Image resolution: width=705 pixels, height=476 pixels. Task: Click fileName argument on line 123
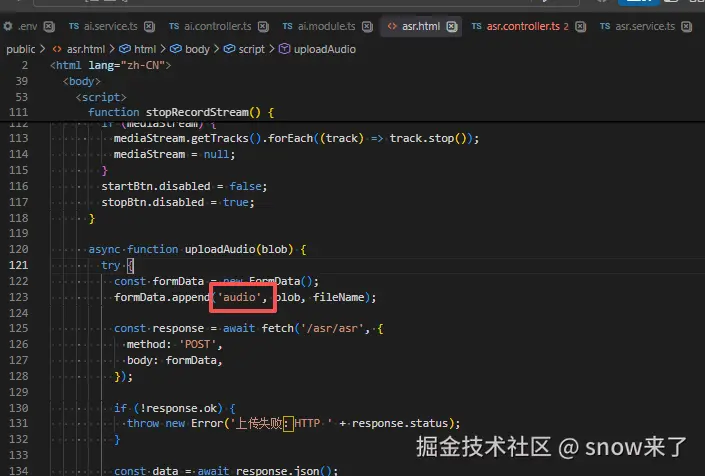339,297
